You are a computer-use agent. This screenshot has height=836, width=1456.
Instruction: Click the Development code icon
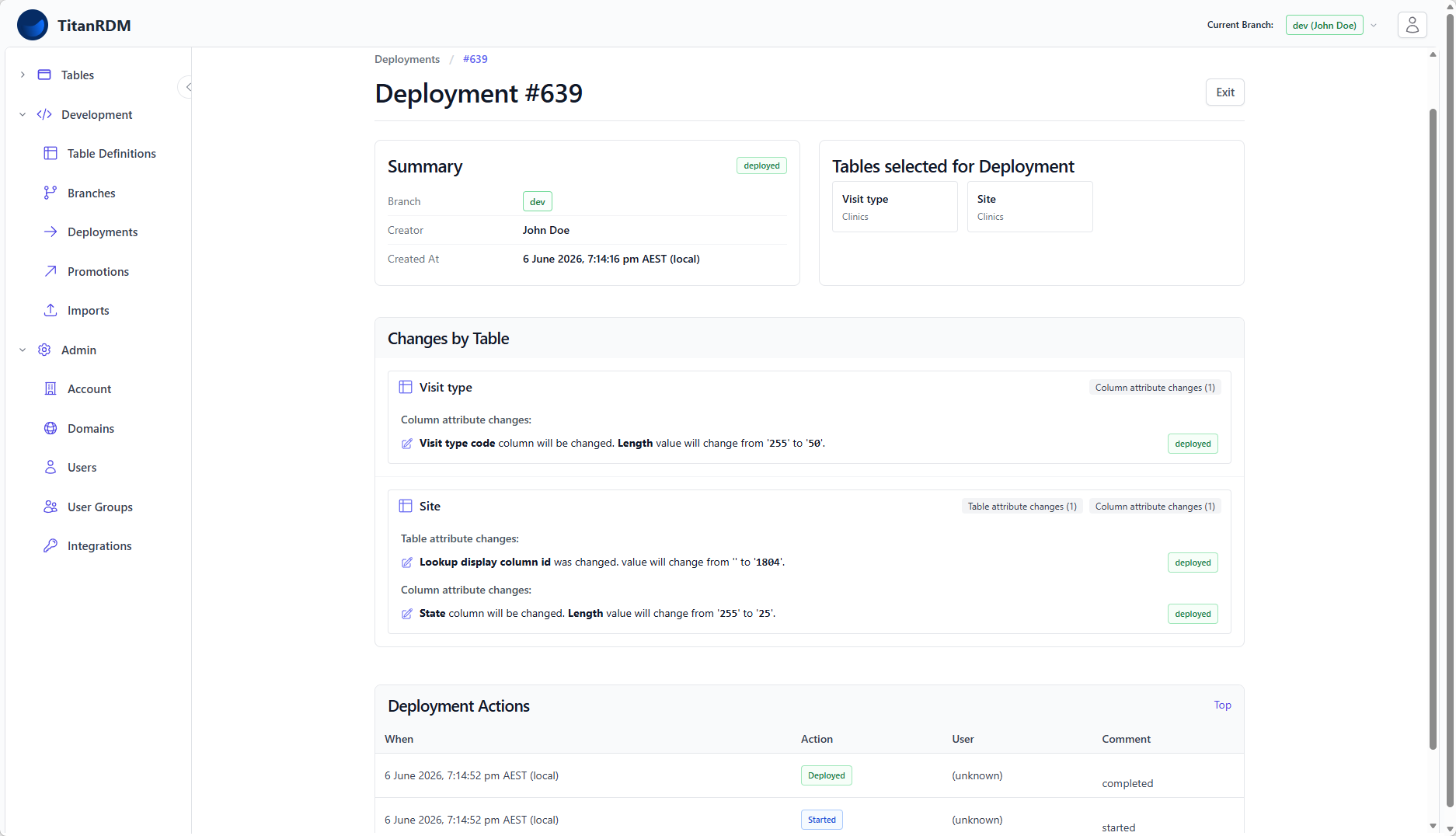pos(44,114)
